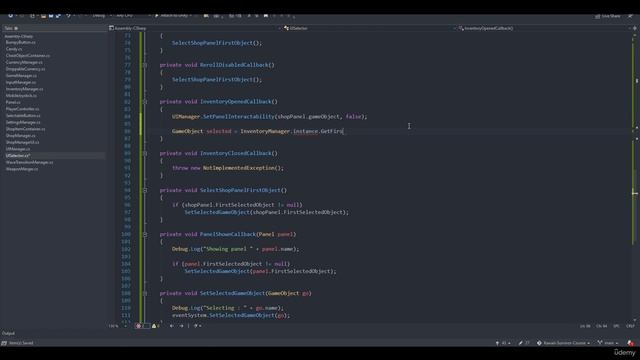Image resolution: width=640 pixels, height=360 pixels.
Task: Collapse the InventoryClosedCallback method
Action: pyautogui.click(x=145, y=153)
